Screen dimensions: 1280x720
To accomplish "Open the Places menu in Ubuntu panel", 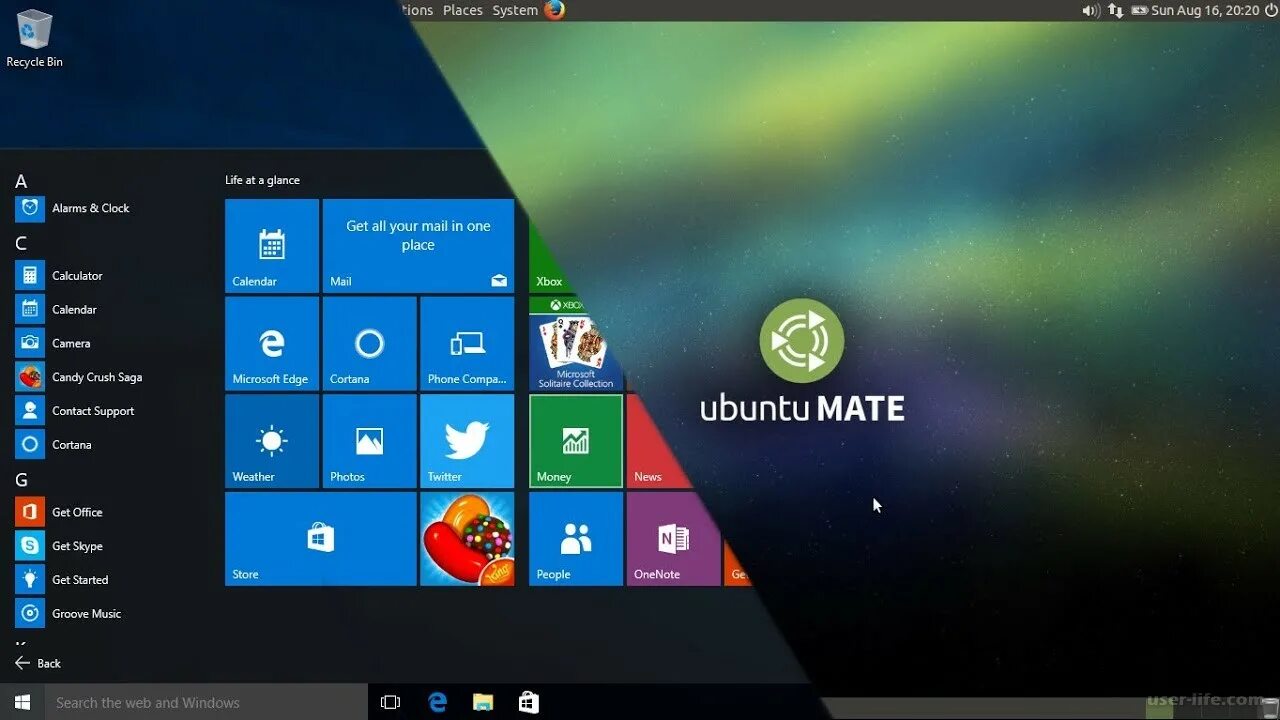I will (x=463, y=10).
